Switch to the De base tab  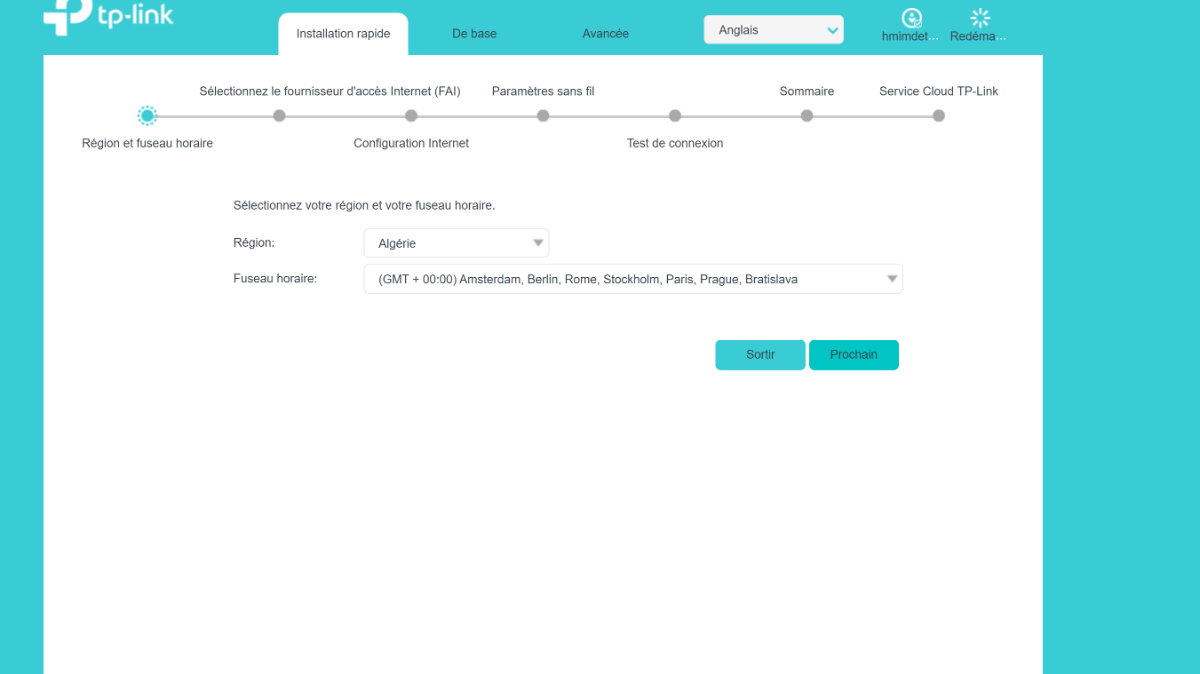(x=474, y=34)
